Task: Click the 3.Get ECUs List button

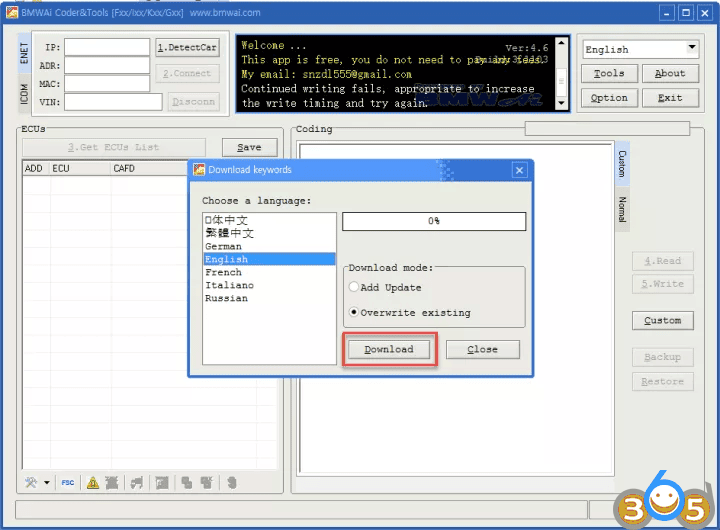Action: pyautogui.click(x=113, y=147)
